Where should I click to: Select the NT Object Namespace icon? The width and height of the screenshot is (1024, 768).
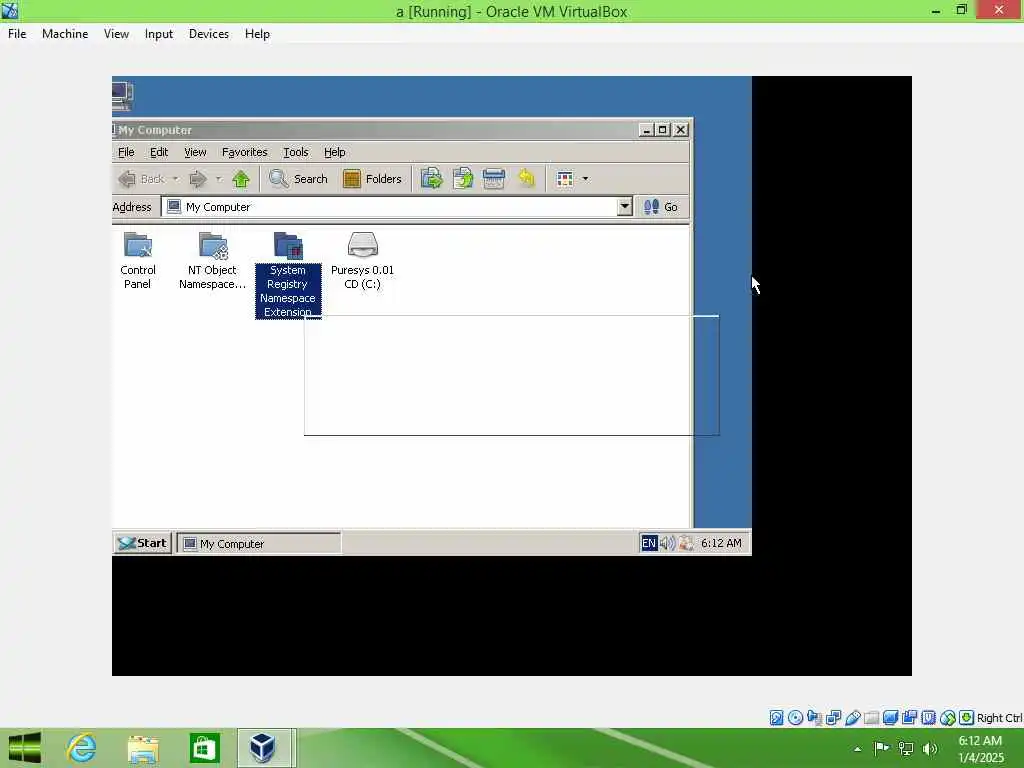pyautogui.click(x=212, y=261)
